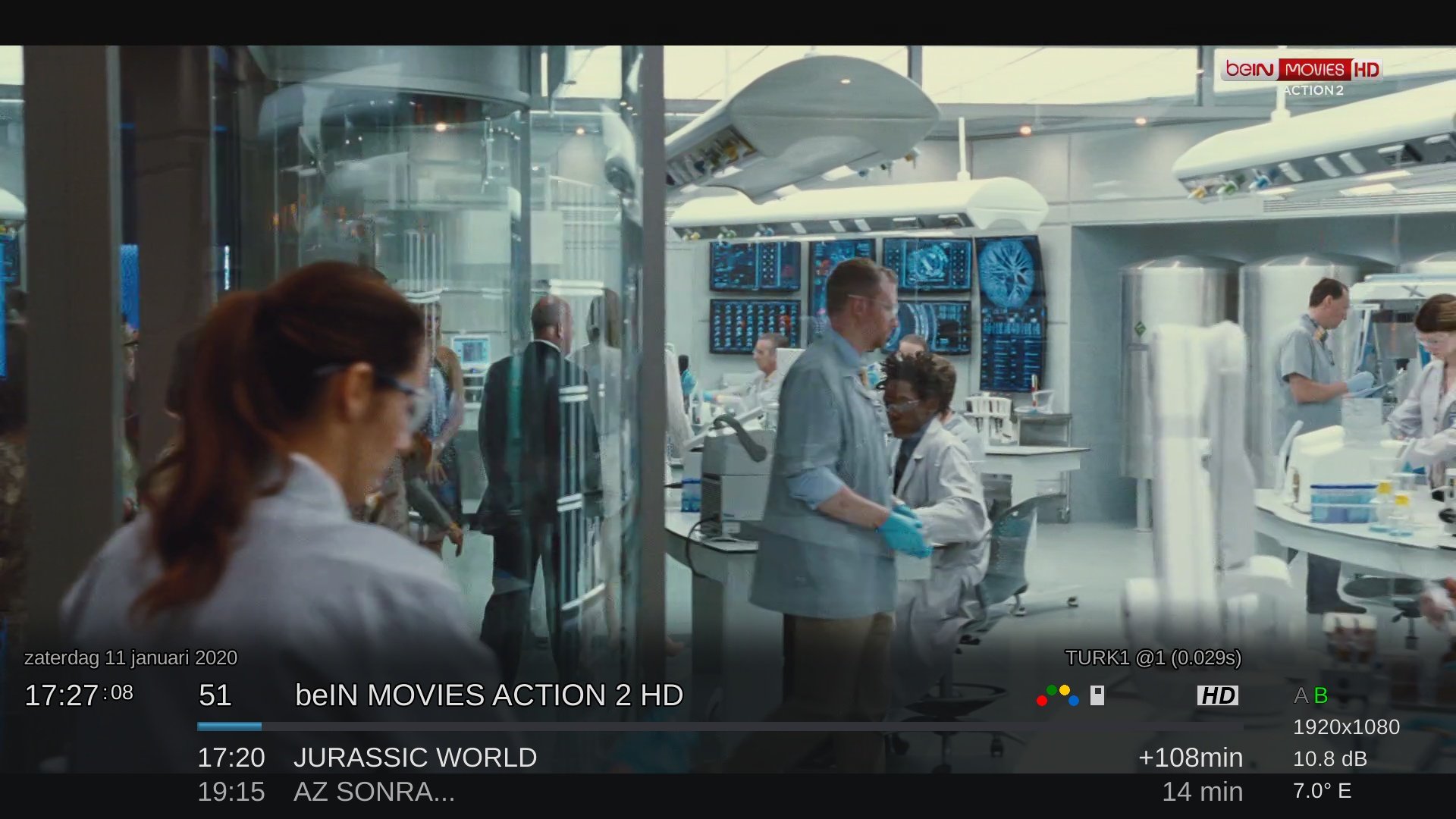Open current event JURASSIC WORLD
The height and width of the screenshot is (819, 1456).
click(415, 758)
